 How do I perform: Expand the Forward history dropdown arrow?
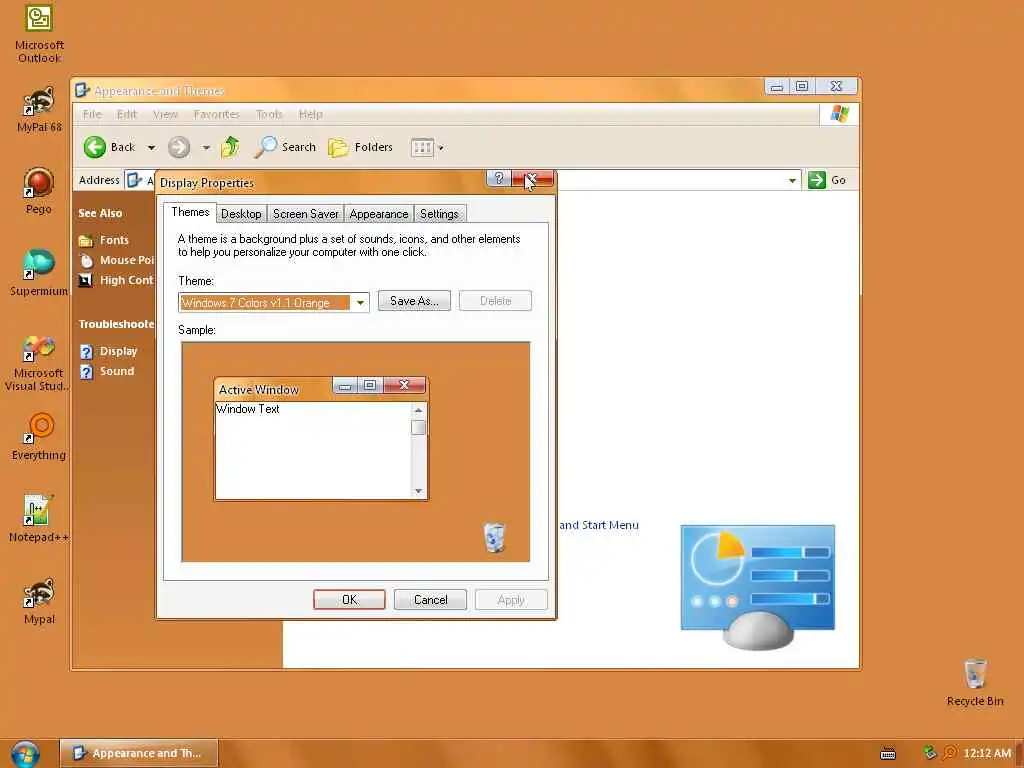[206, 148]
